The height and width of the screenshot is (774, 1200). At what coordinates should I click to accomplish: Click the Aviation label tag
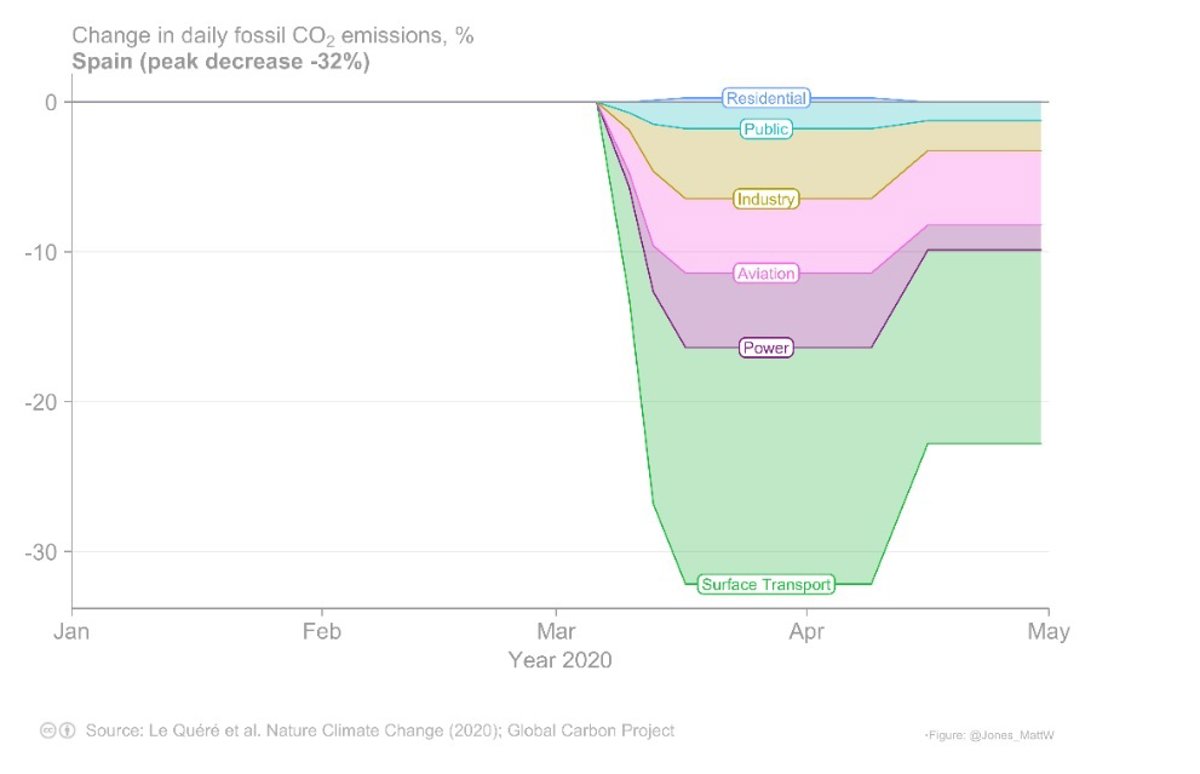[x=766, y=273]
